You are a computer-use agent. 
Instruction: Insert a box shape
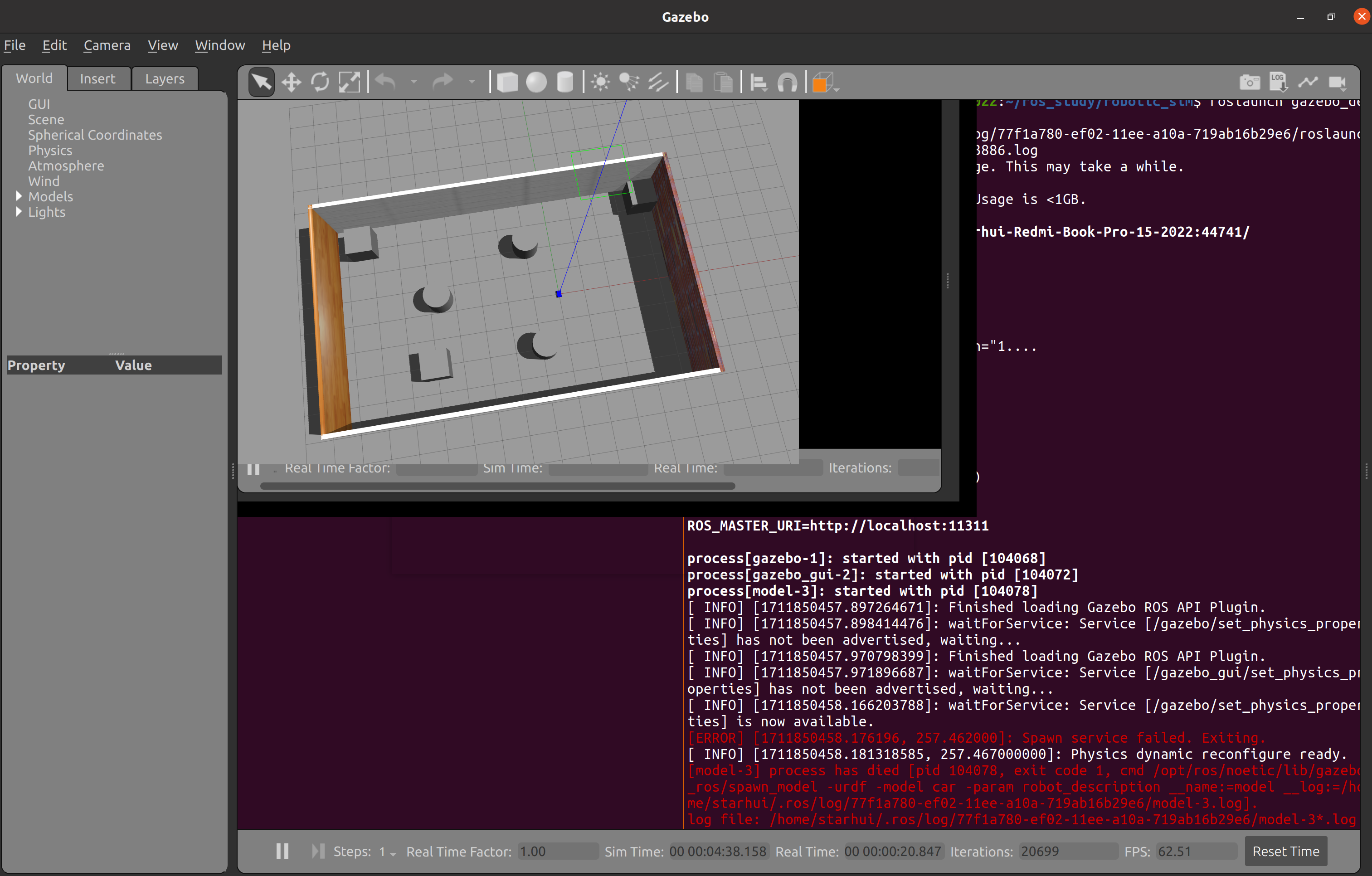(x=506, y=82)
